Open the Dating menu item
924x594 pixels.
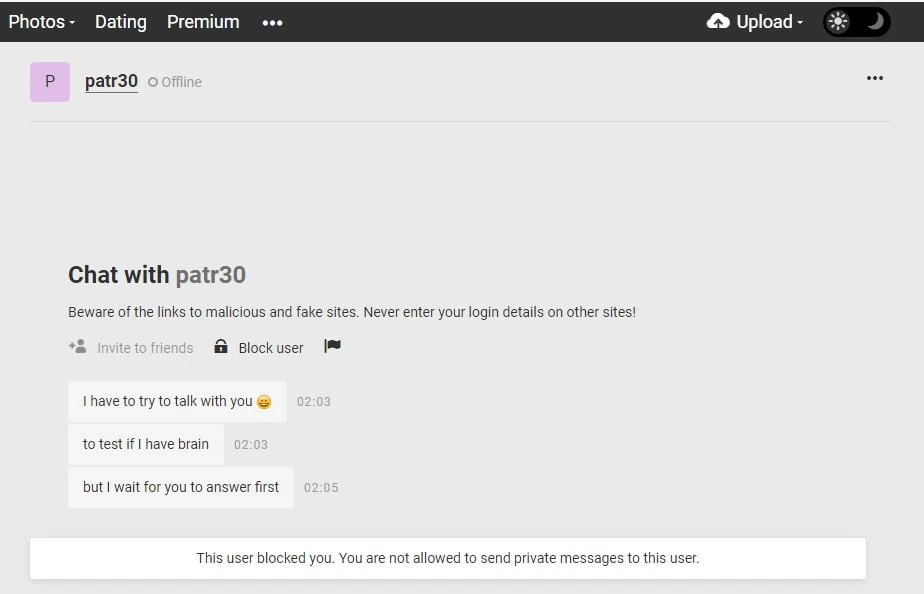coord(120,22)
